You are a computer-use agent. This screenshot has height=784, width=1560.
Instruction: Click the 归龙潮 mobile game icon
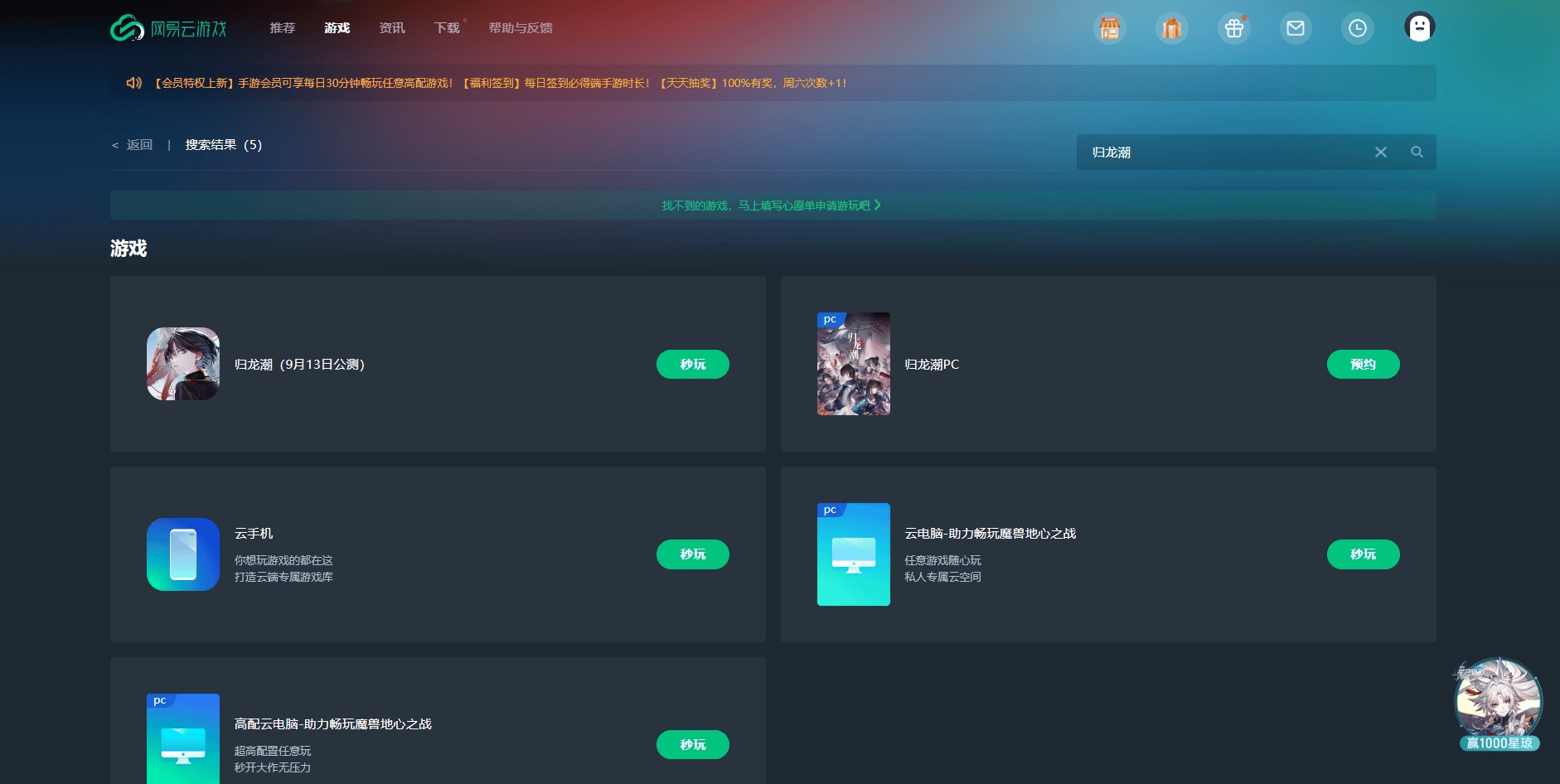click(x=183, y=364)
